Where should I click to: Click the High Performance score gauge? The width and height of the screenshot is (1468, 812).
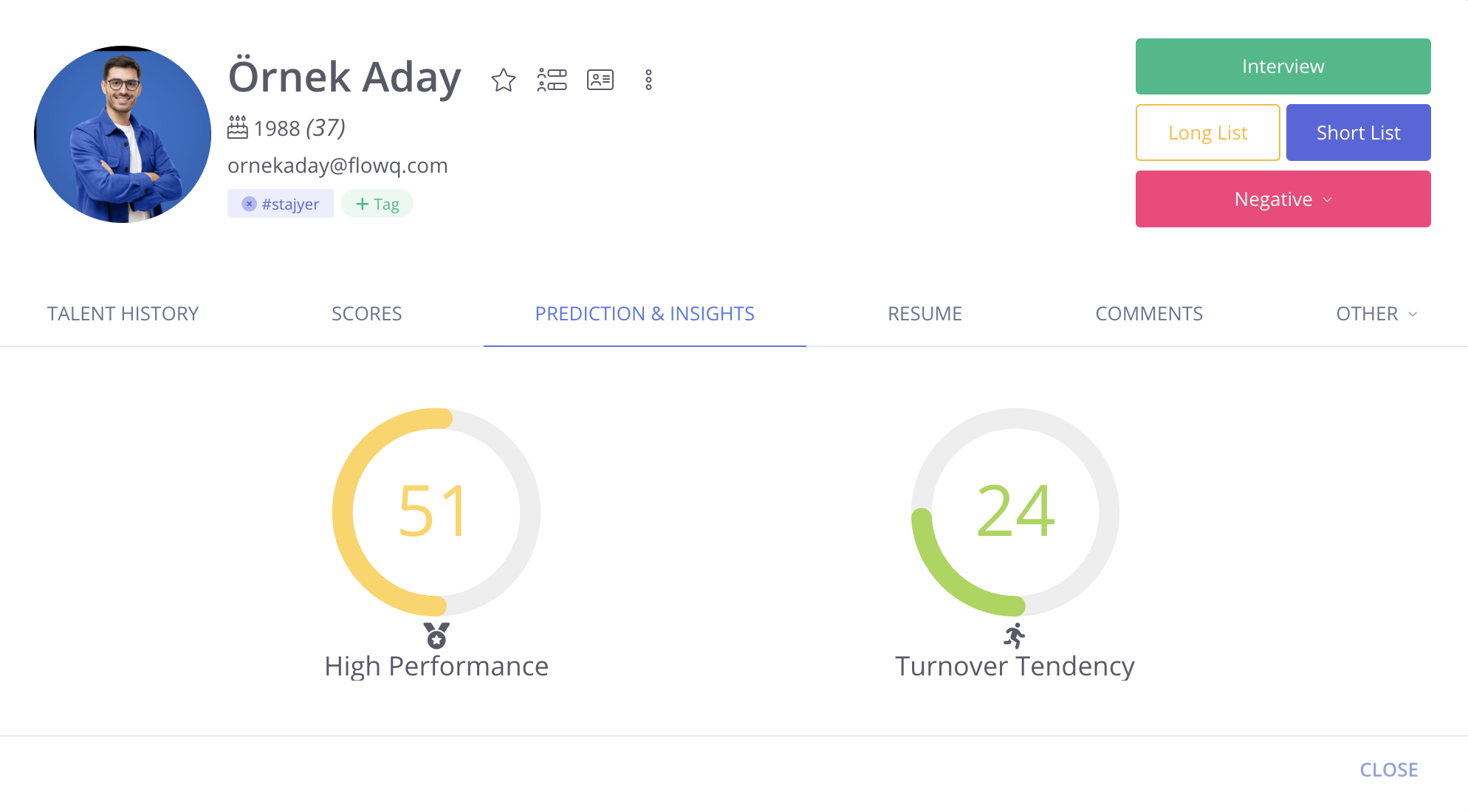click(x=436, y=512)
